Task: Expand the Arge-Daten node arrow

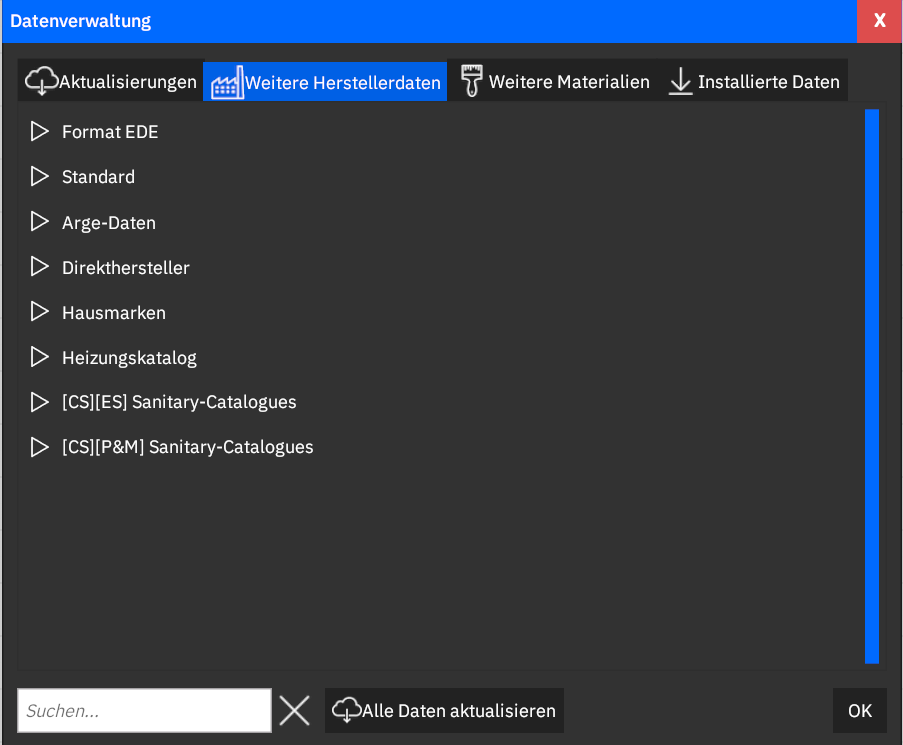Action: click(39, 222)
